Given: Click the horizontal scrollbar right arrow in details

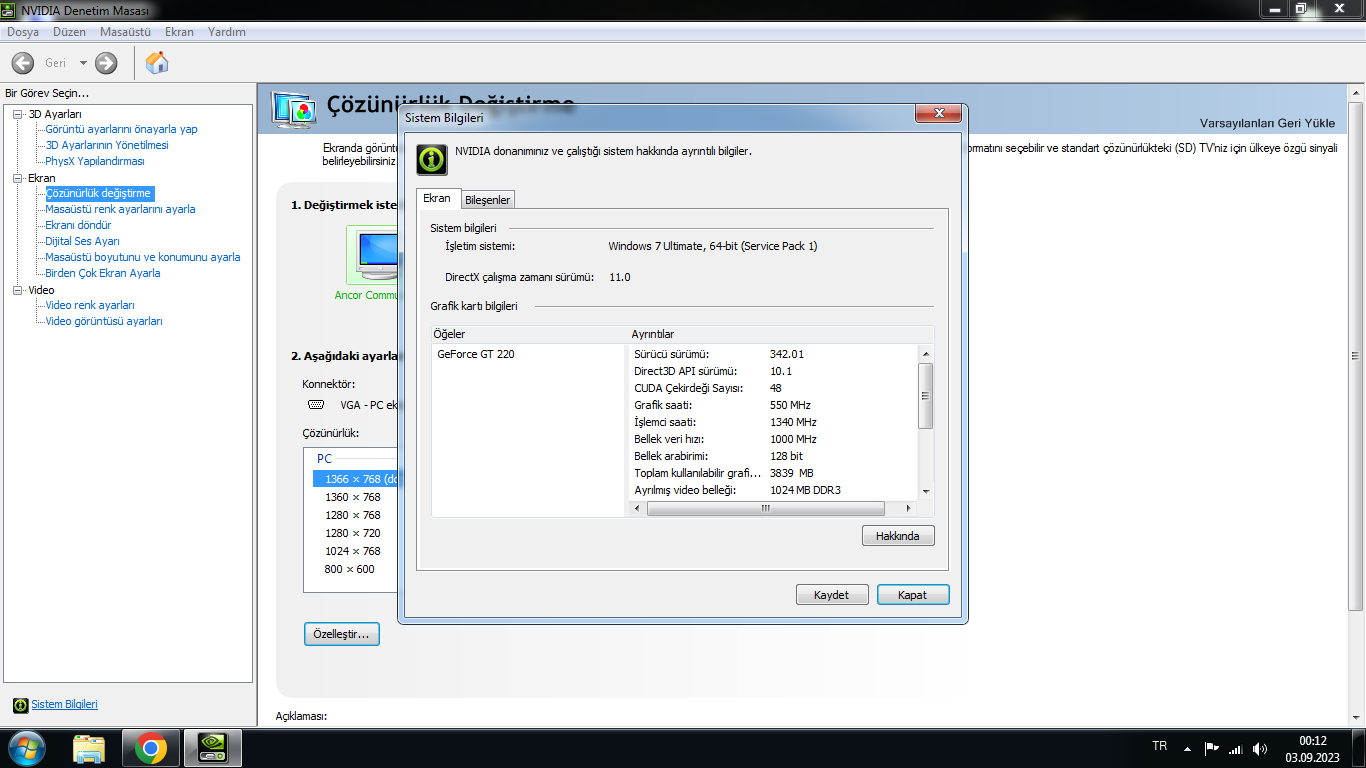Looking at the screenshot, I should pos(909,508).
